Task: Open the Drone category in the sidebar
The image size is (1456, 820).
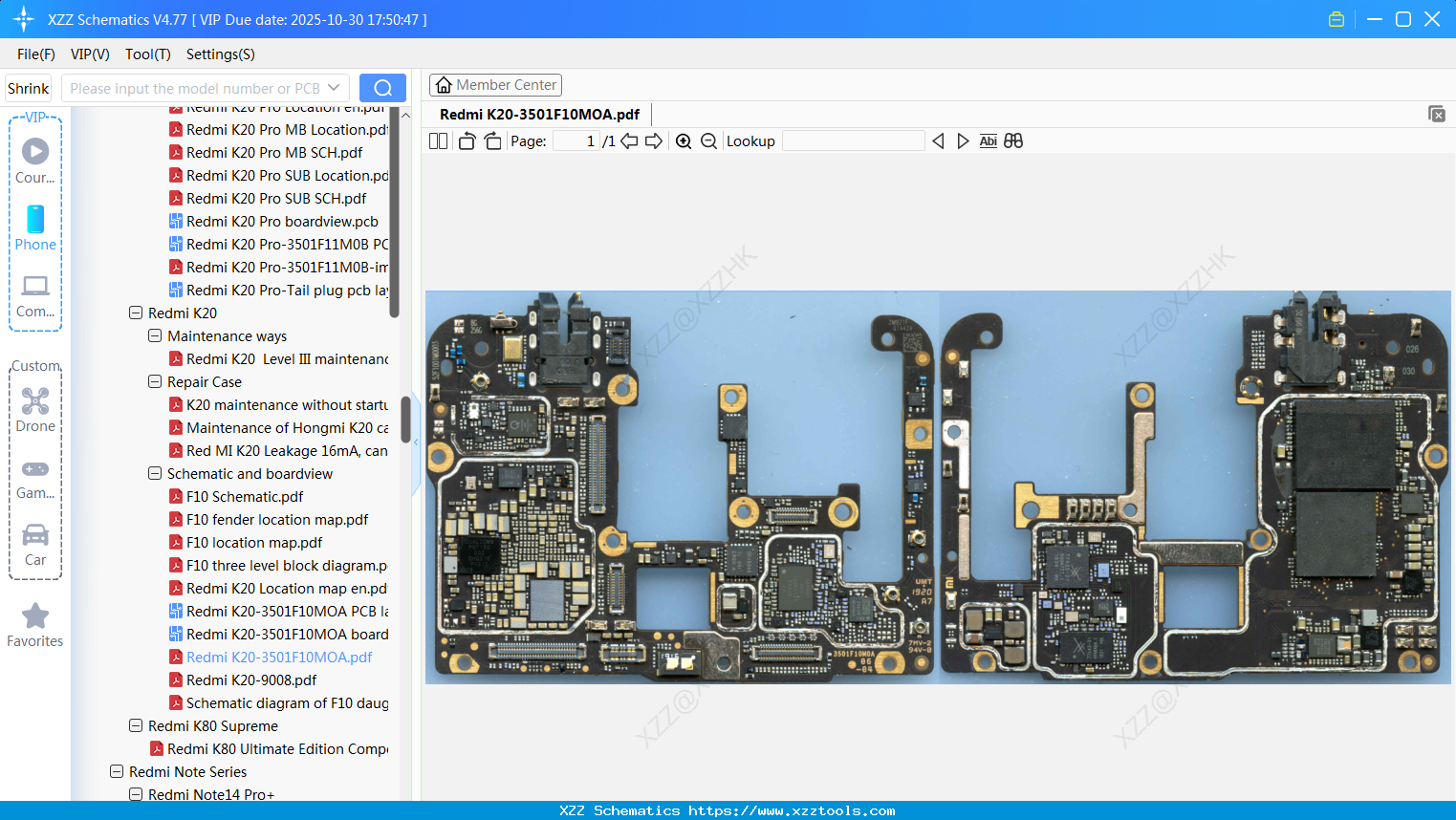Action: pos(35,410)
